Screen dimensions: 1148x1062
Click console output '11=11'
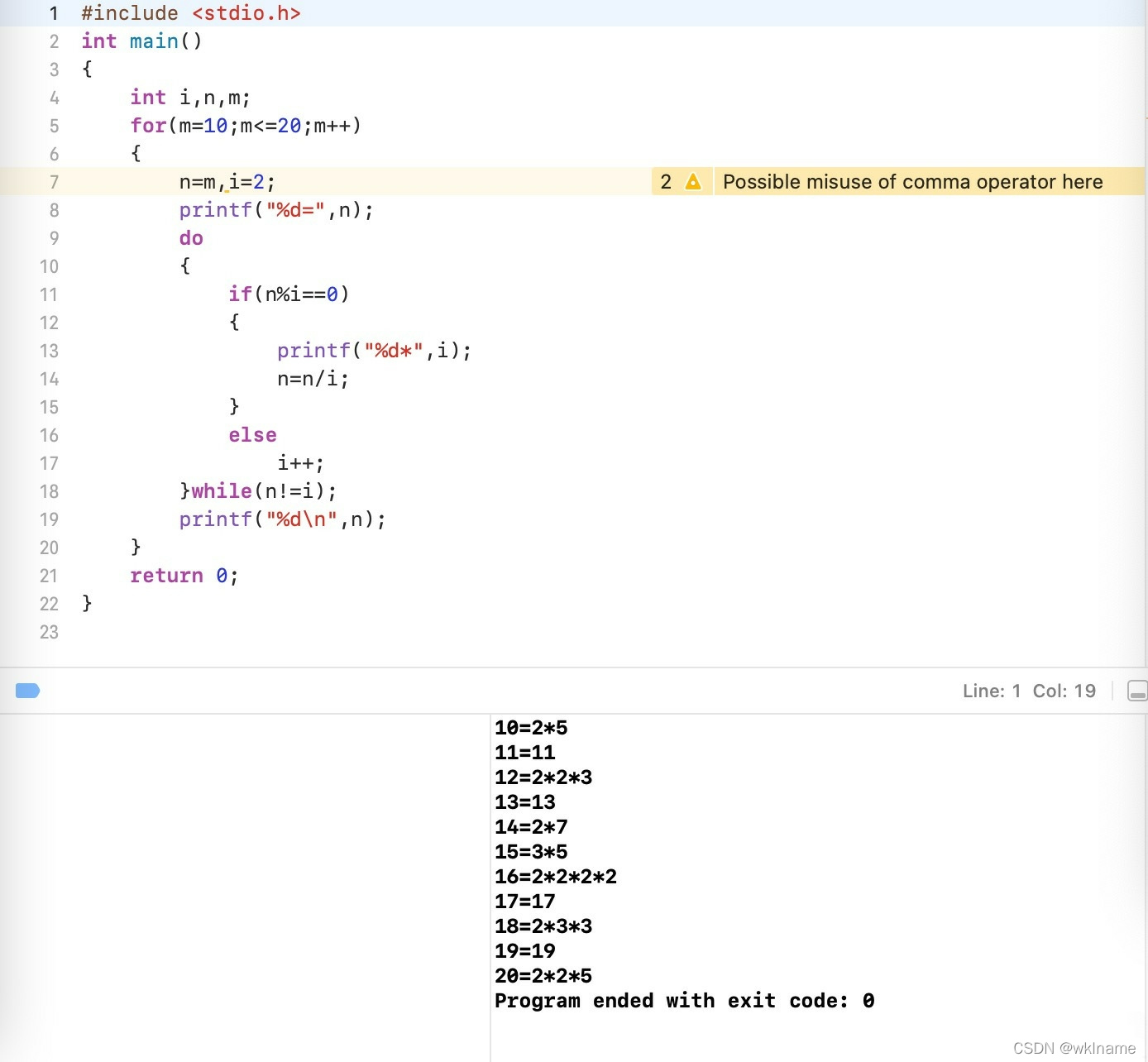tap(525, 753)
